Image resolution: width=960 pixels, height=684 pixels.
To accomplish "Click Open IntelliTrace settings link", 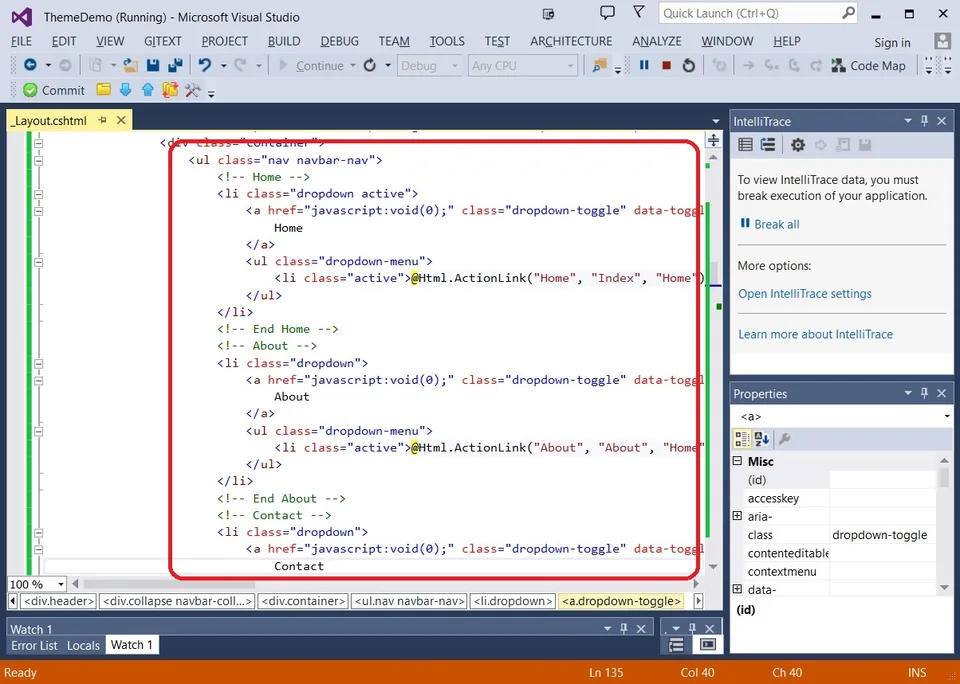I will coord(804,294).
